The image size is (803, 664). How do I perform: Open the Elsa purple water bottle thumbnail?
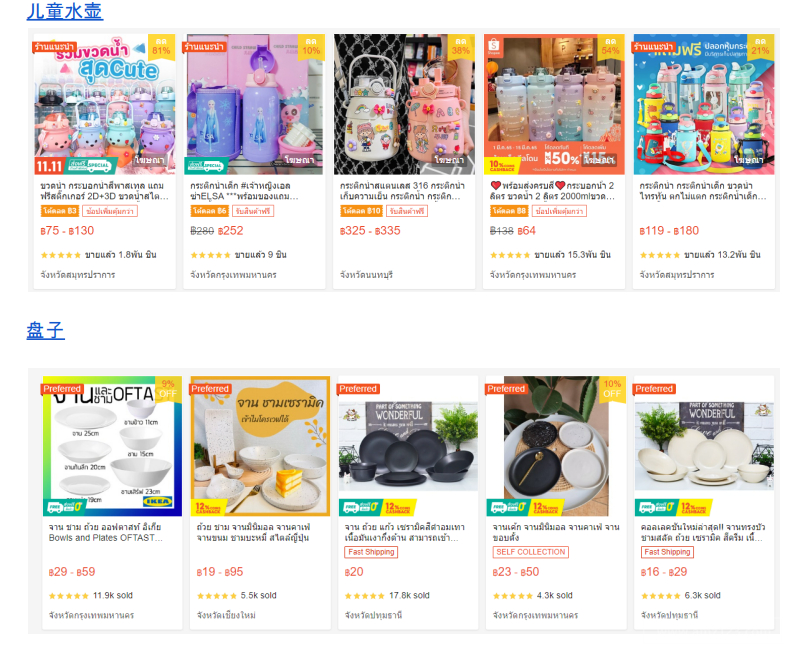(254, 104)
